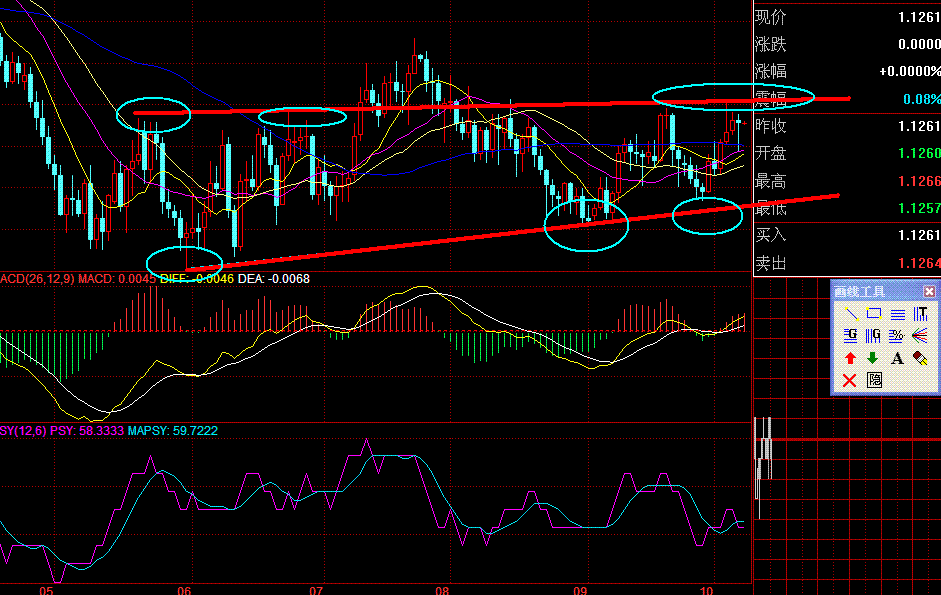The image size is (941, 595).
Task: Select the horizontal golden section G tool
Action: (x=850, y=336)
